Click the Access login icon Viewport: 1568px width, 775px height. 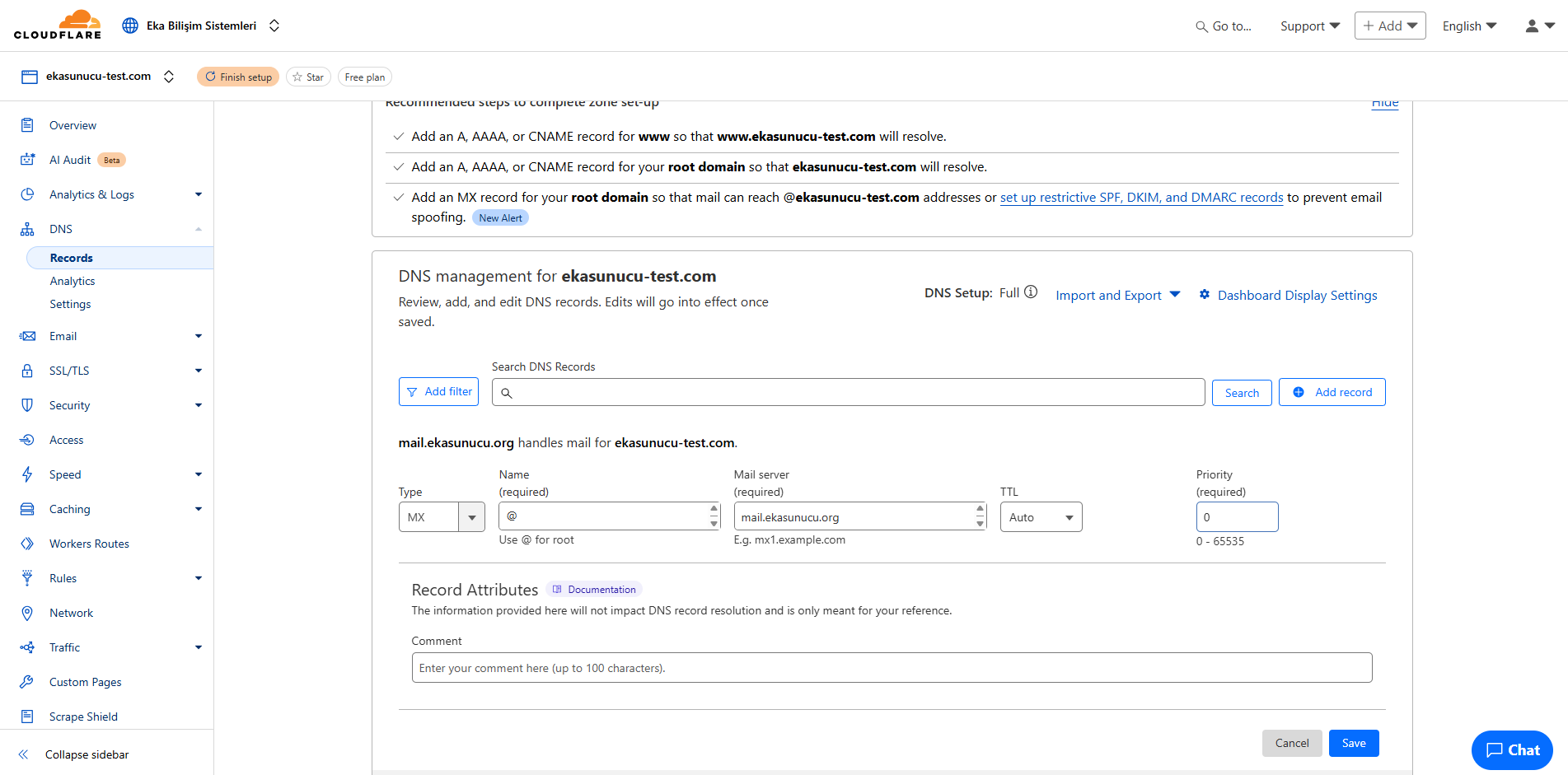click(x=27, y=440)
